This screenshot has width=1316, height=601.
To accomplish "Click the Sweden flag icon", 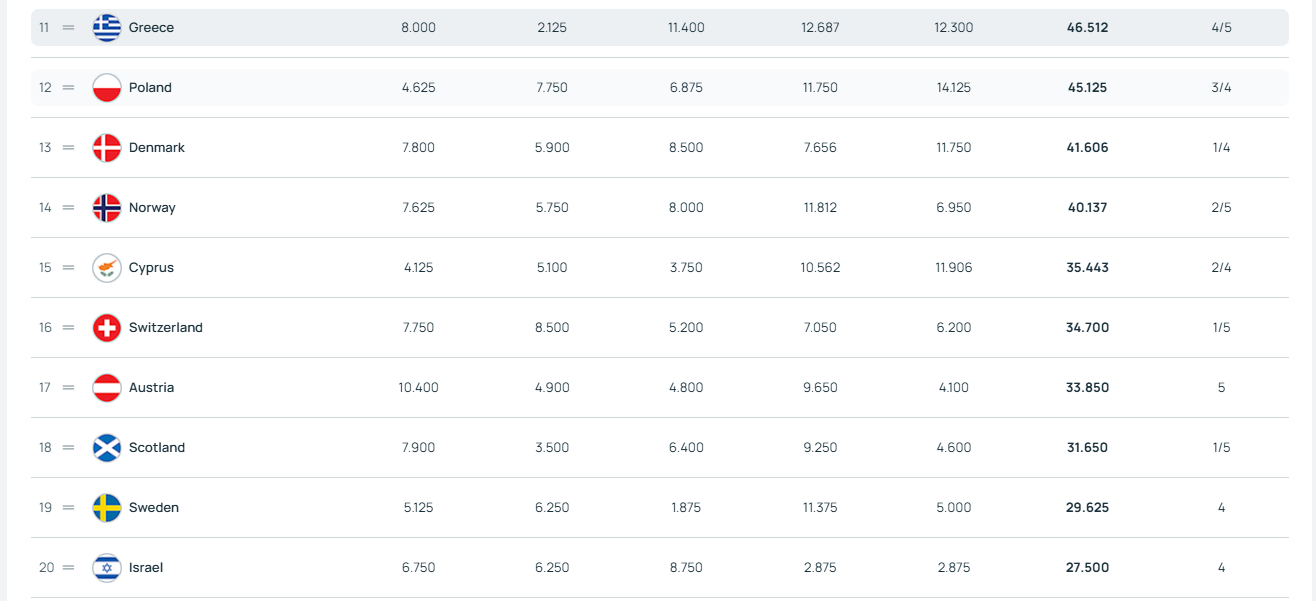I will [107, 508].
